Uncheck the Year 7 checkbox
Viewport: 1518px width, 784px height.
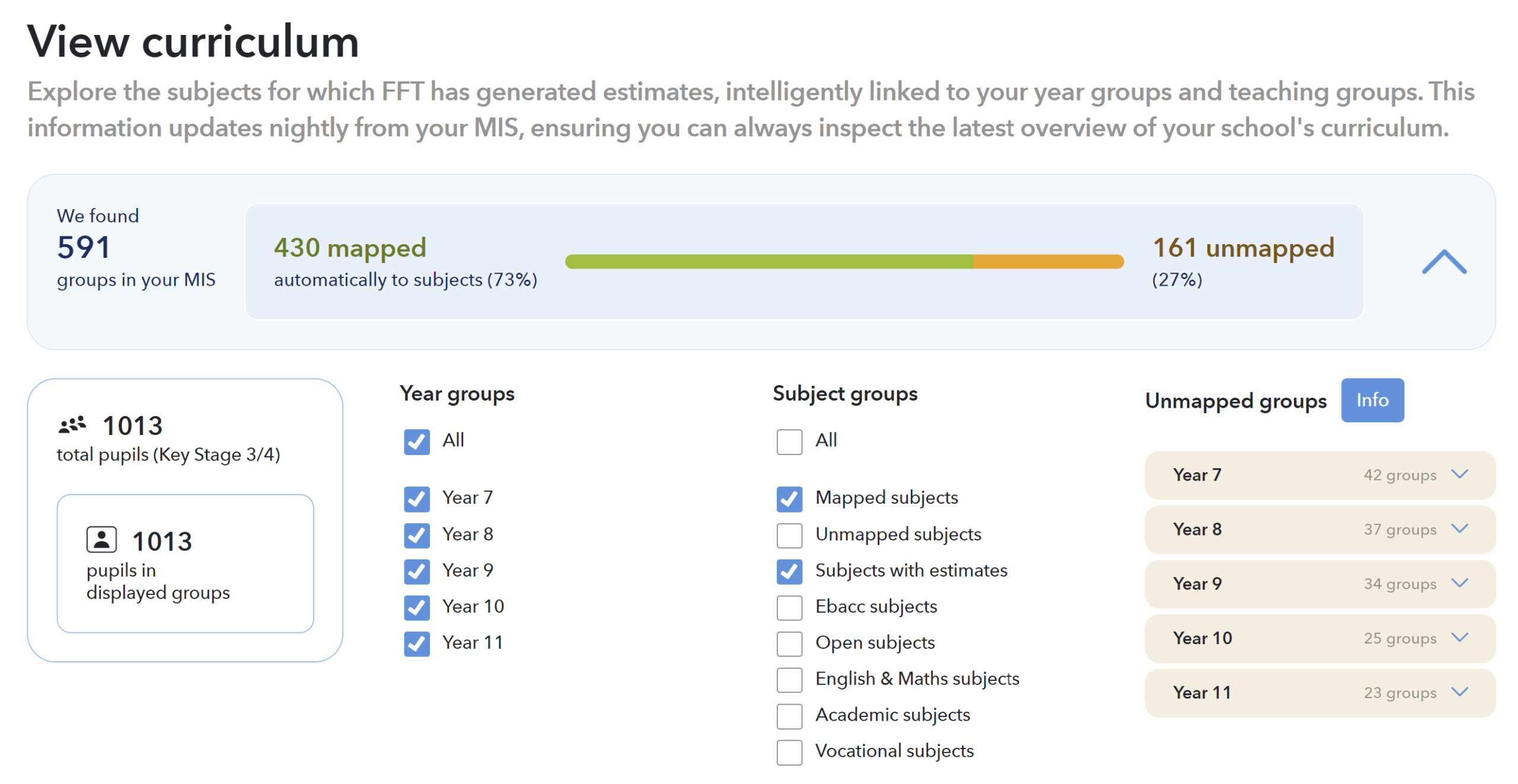click(417, 499)
